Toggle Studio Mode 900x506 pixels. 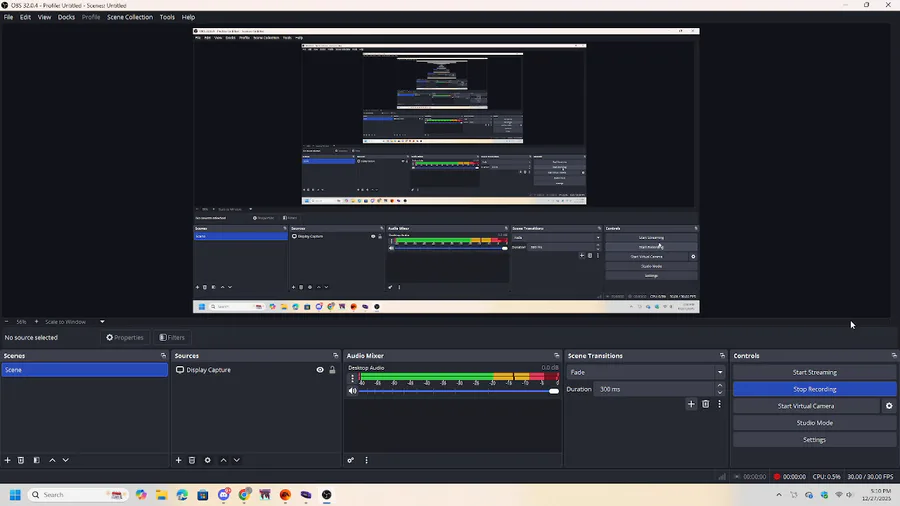(814, 423)
